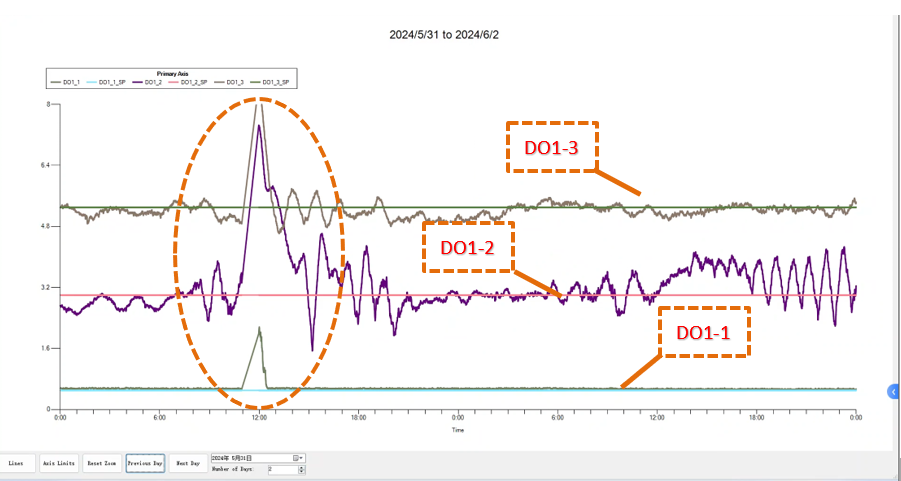The height and width of the screenshot is (481, 901).
Task: Click the Lines button
Action: point(16,463)
